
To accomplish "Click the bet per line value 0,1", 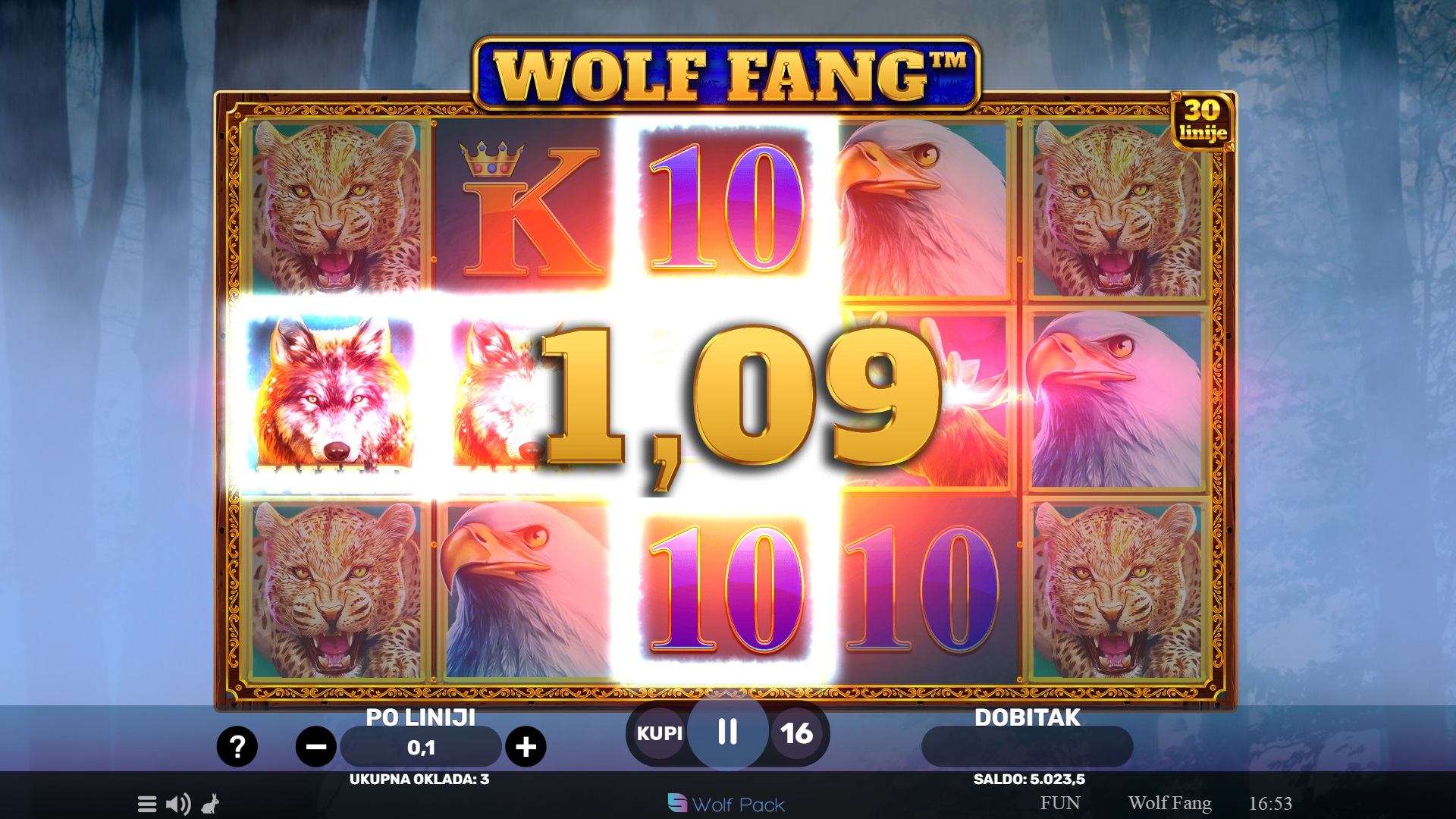I will [421, 748].
